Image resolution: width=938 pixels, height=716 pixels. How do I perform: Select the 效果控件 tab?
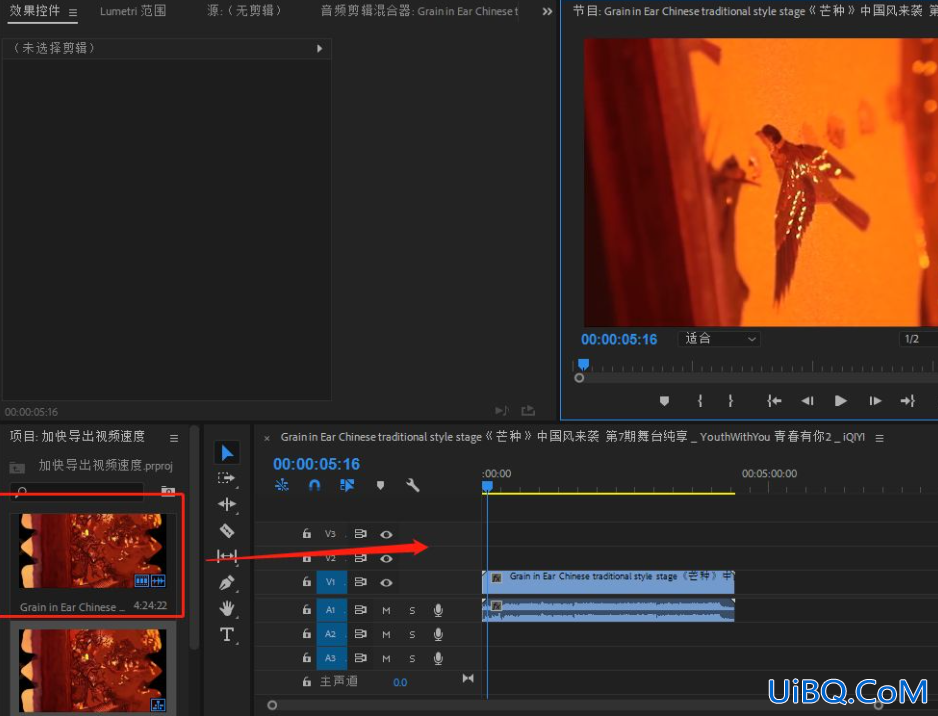pyautogui.click(x=35, y=11)
